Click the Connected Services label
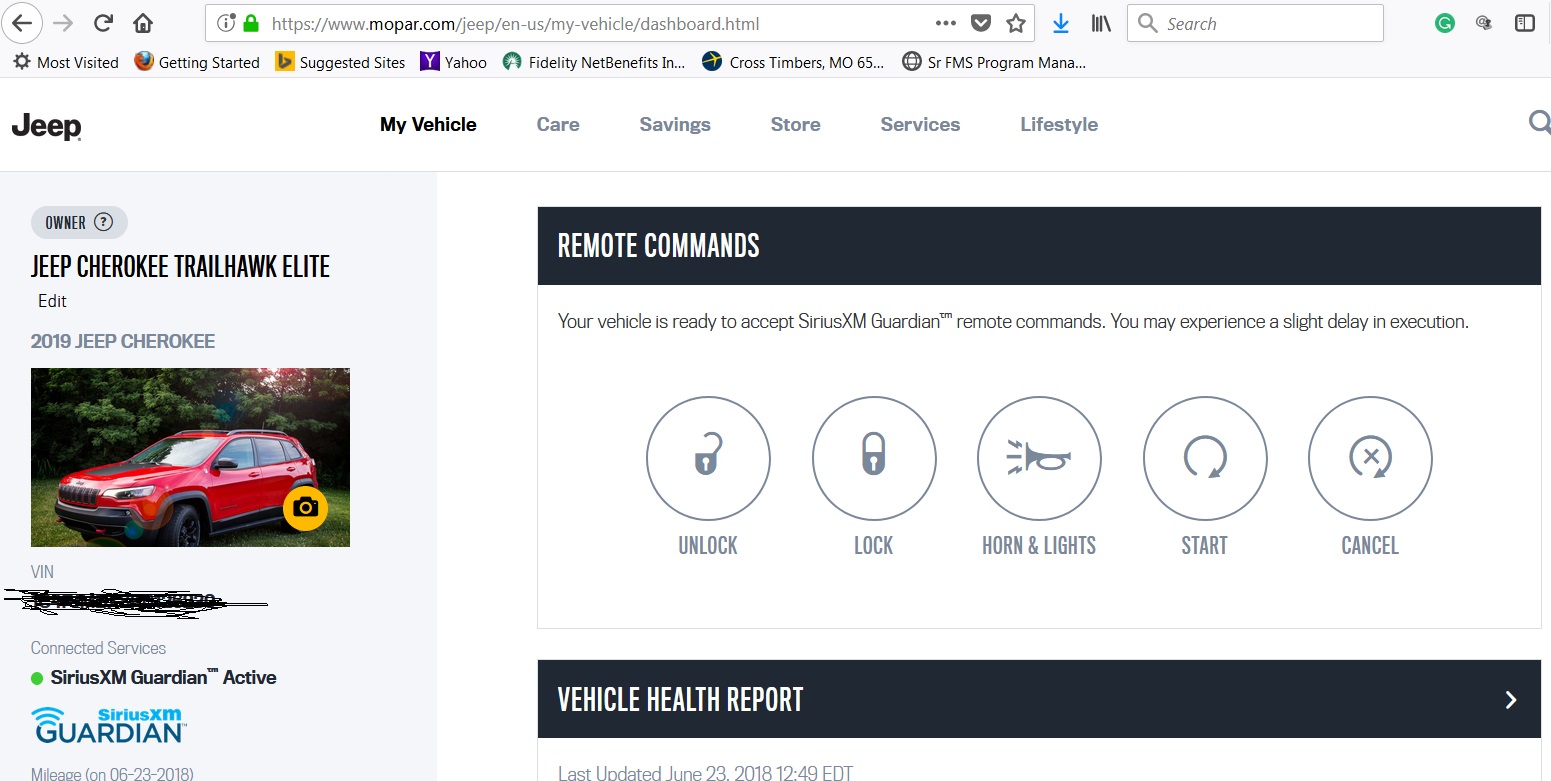The image size is (1551, 781). tap(98, 648)
